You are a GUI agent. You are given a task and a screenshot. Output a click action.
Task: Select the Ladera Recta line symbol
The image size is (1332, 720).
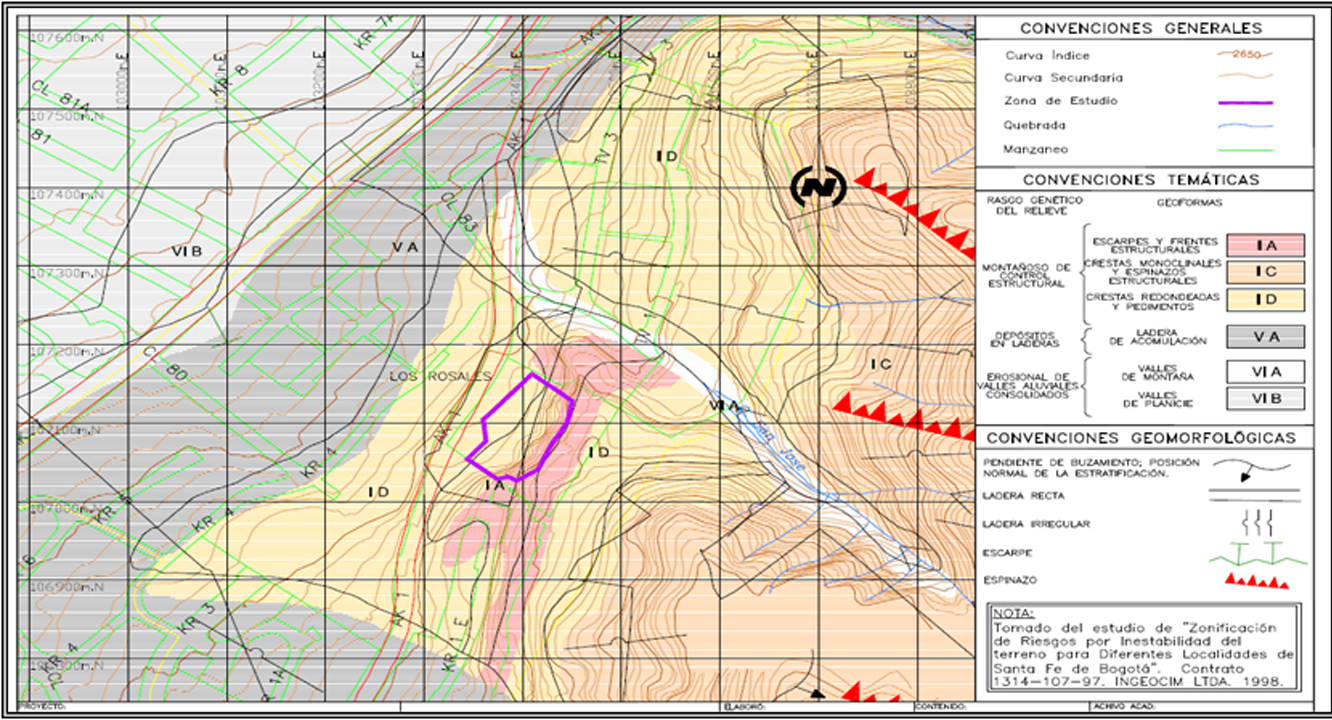tap(1254, 493)
